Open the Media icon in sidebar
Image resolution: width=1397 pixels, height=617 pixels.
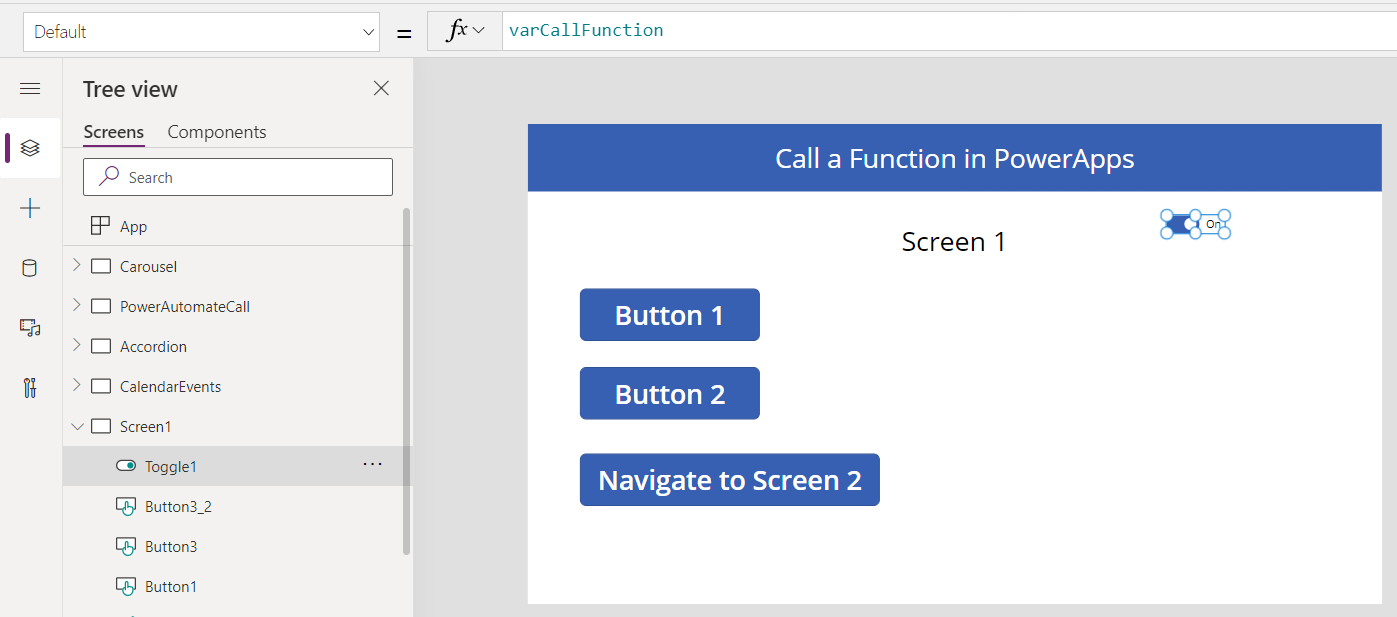point(30,328)
